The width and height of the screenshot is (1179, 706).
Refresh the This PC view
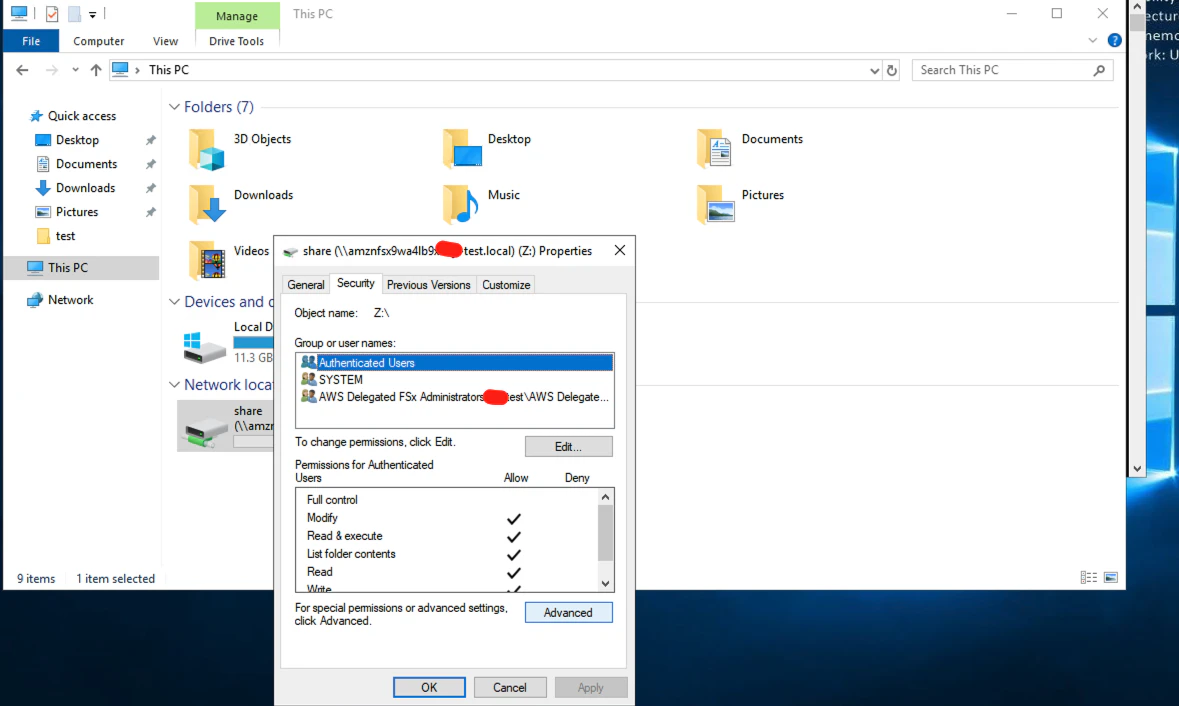[x=892, y=71]
